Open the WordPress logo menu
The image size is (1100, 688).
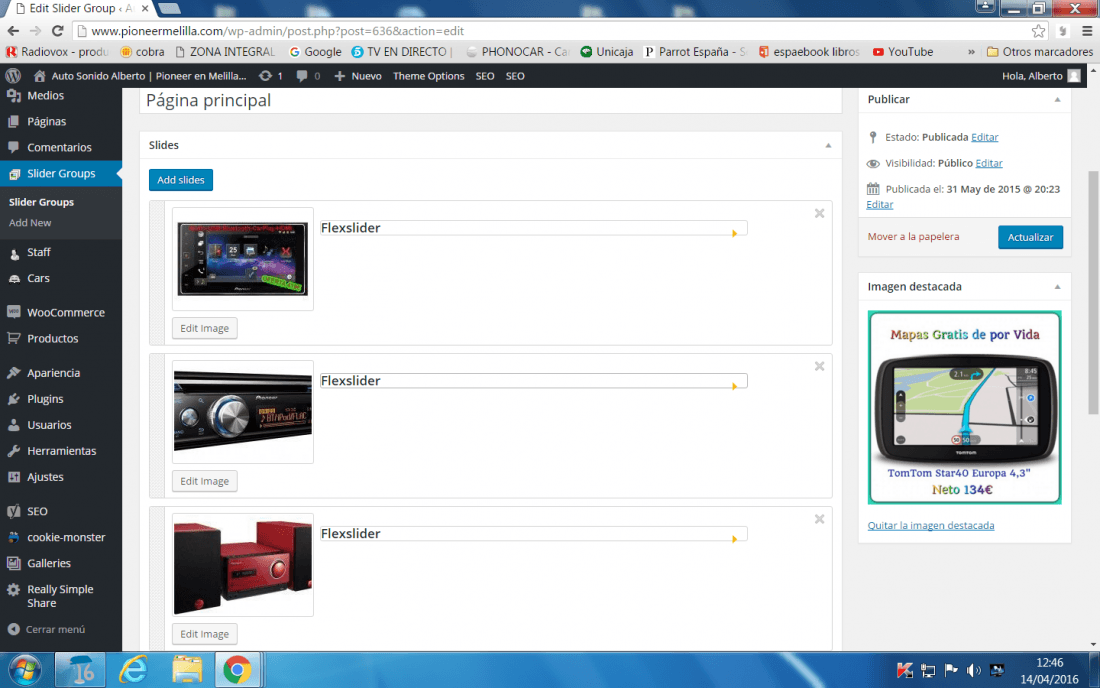pos(13,76)
